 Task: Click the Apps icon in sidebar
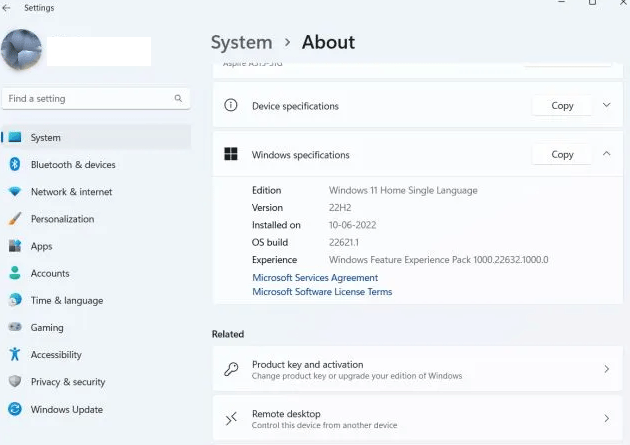[x=15, y=246]
